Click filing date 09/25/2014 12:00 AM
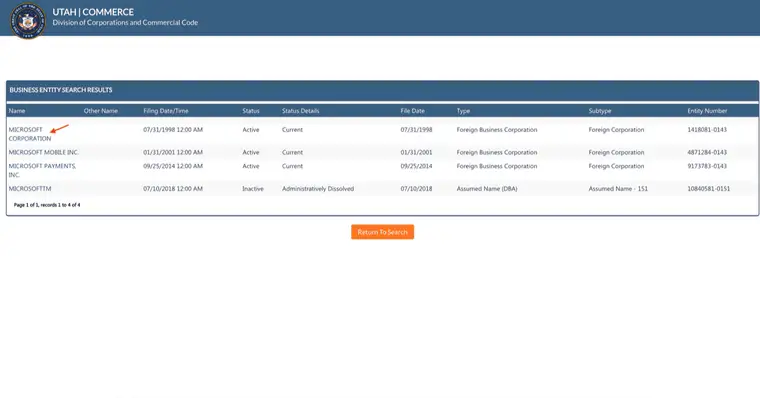 (x=173, y=166)
